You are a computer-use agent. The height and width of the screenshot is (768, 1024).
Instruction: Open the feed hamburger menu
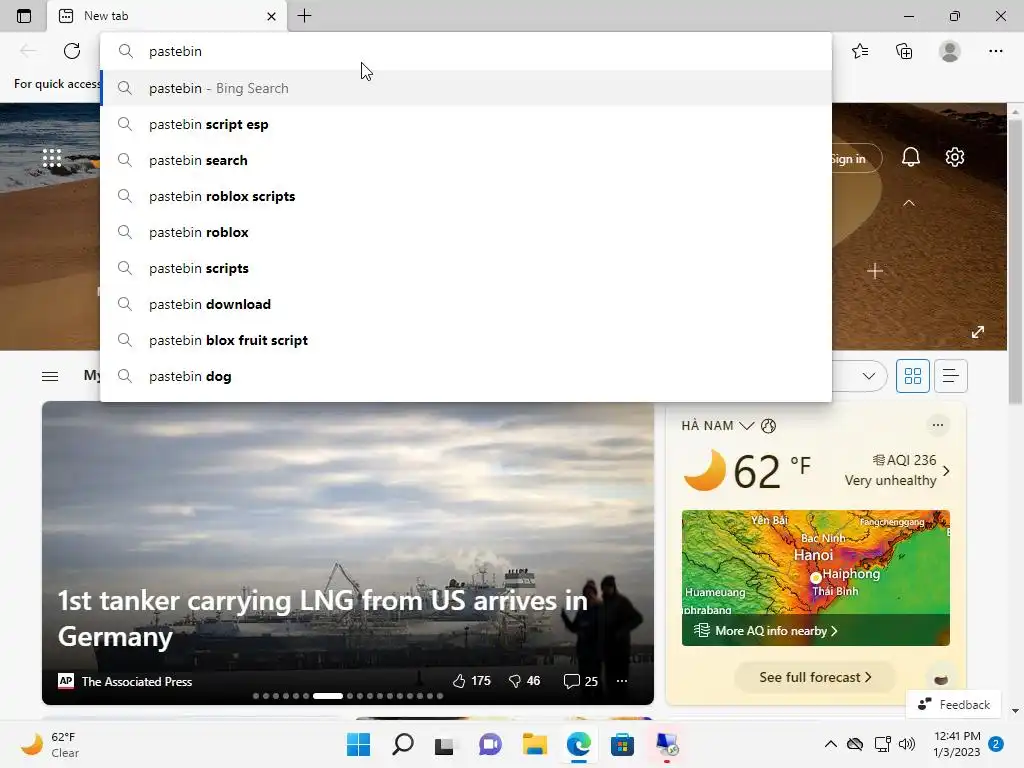pos(50,376)
